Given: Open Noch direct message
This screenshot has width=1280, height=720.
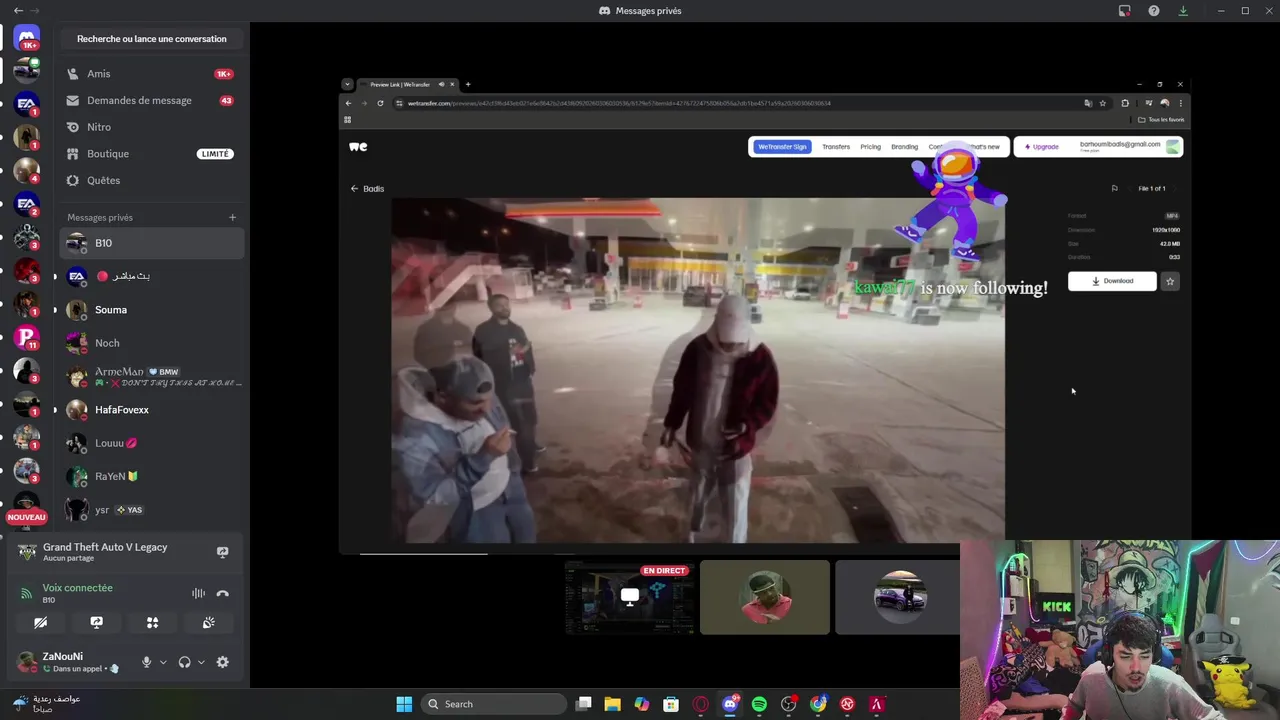Looking at the screenshot, I should tap(152, 343).
